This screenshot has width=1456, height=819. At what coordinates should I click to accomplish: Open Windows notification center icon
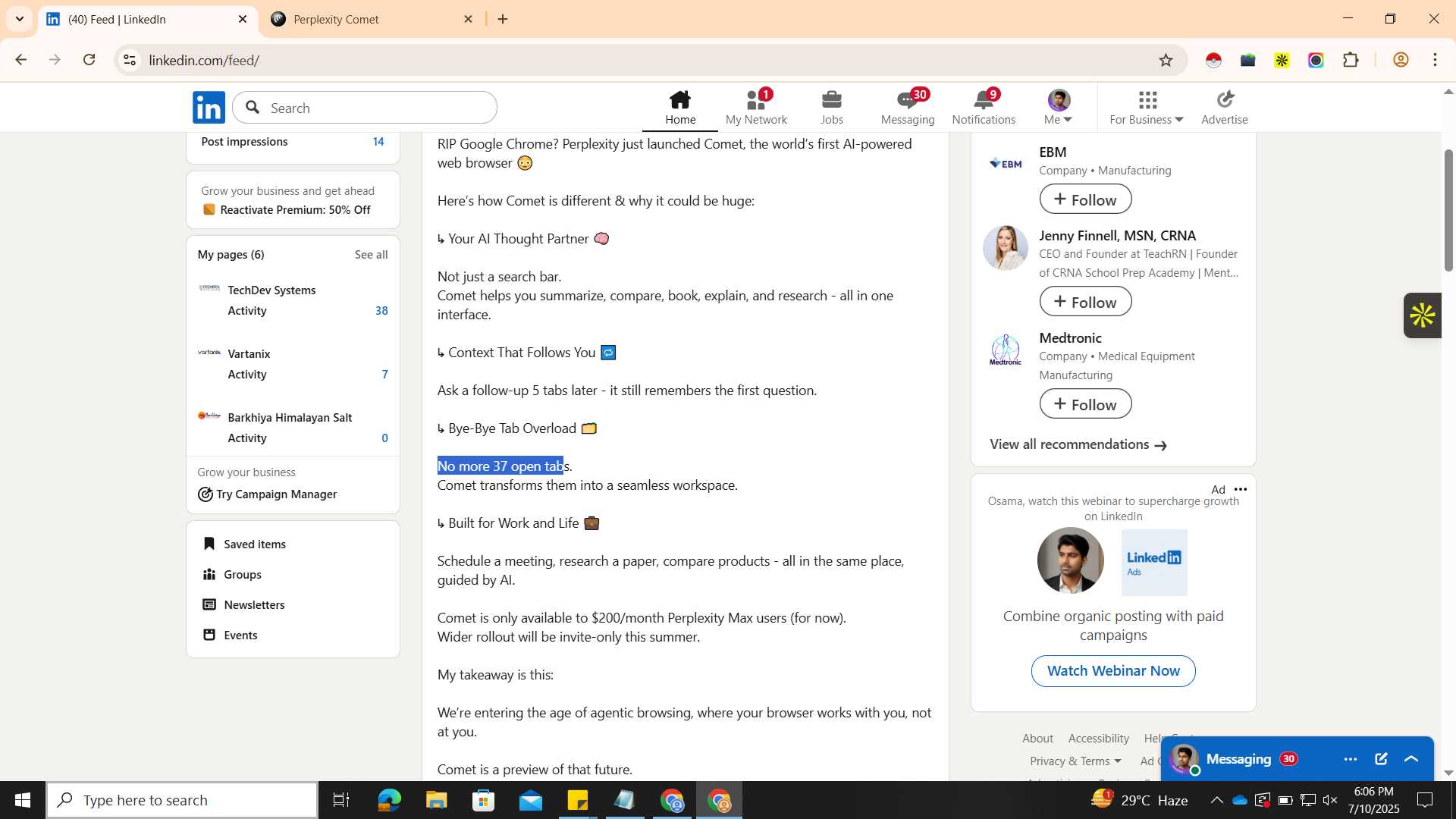coord(1425,800)
